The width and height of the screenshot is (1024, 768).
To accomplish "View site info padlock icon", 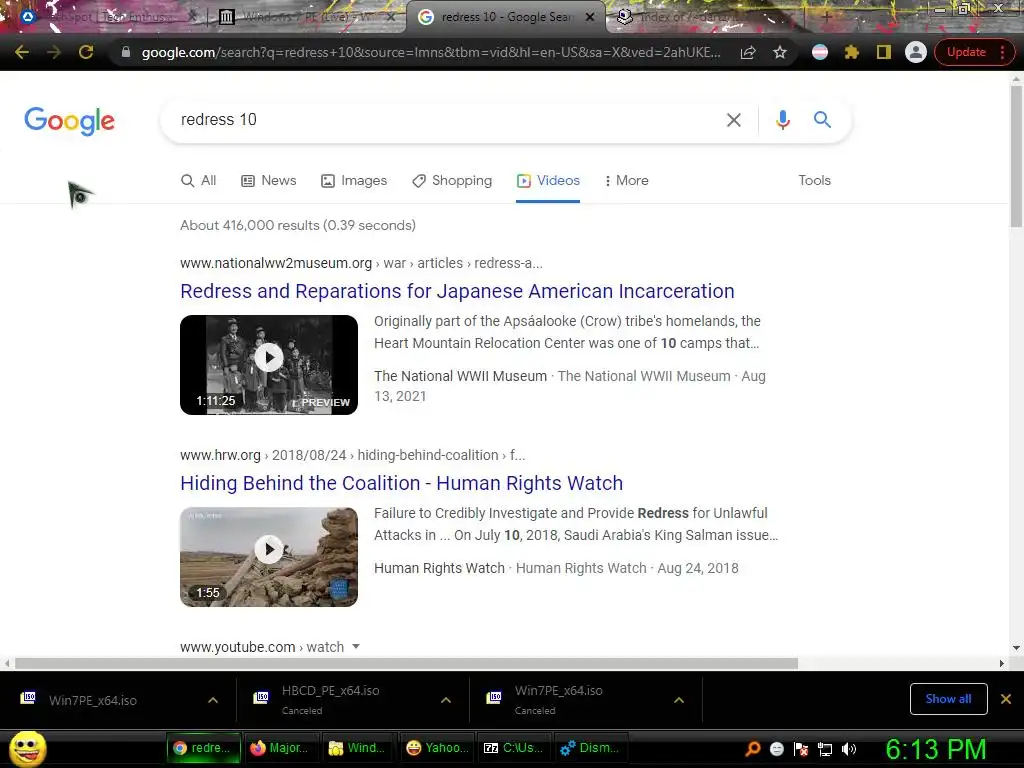I will click(126, 52).
